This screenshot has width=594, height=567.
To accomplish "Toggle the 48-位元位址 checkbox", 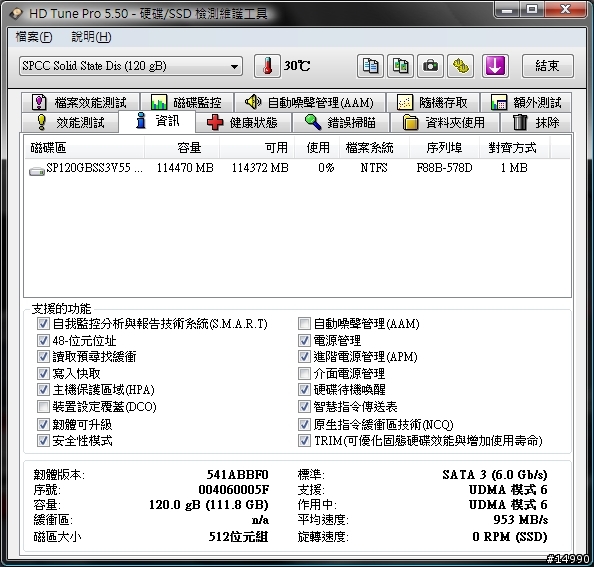I will point(43,340).
